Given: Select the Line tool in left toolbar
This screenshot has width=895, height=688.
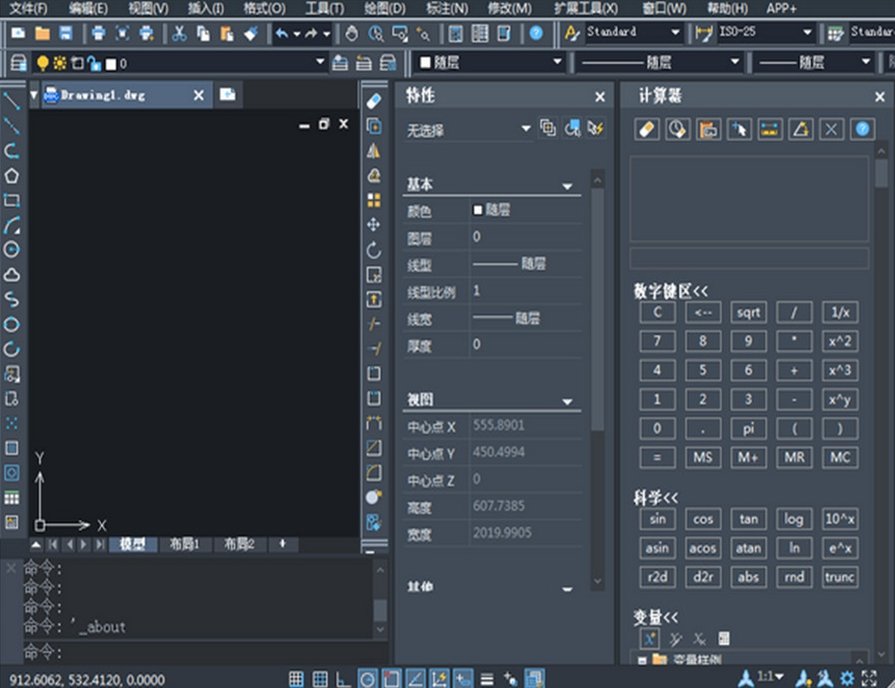Looking at the screenshot, I should (x=11, y=100).
